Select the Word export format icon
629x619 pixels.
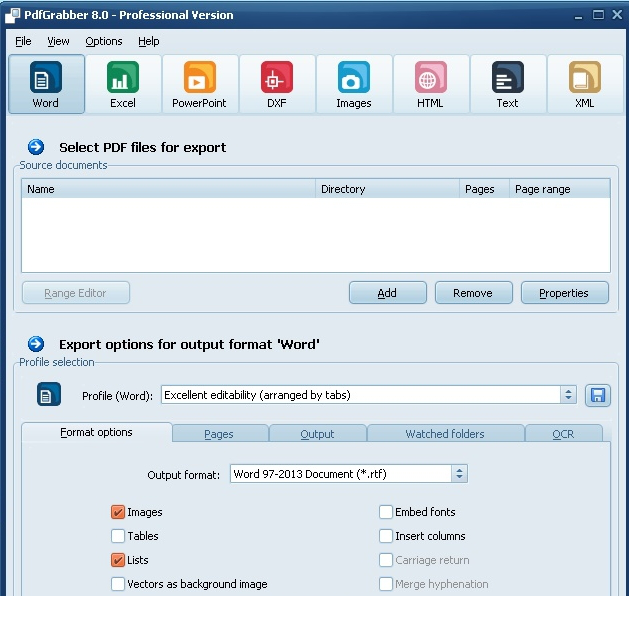(46, 84)
